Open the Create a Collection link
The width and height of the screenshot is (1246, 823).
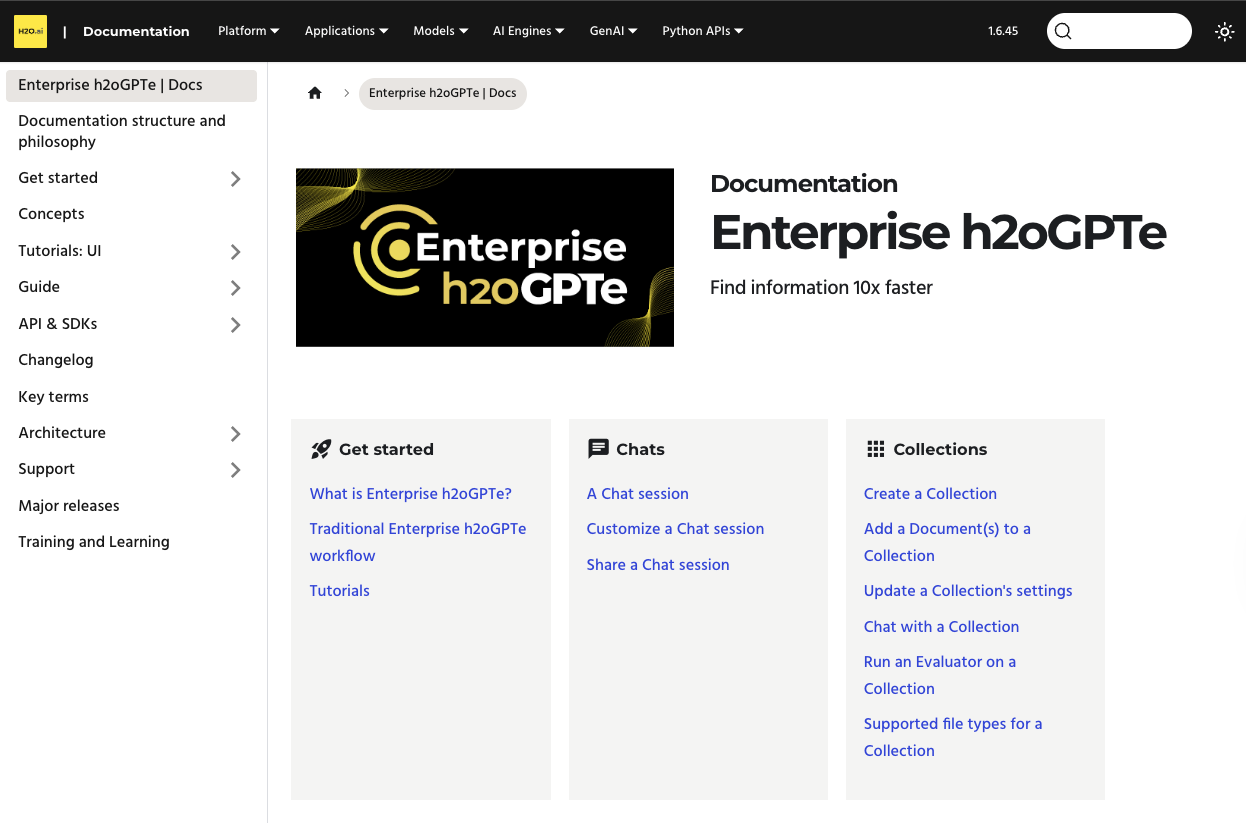[930, 494]
